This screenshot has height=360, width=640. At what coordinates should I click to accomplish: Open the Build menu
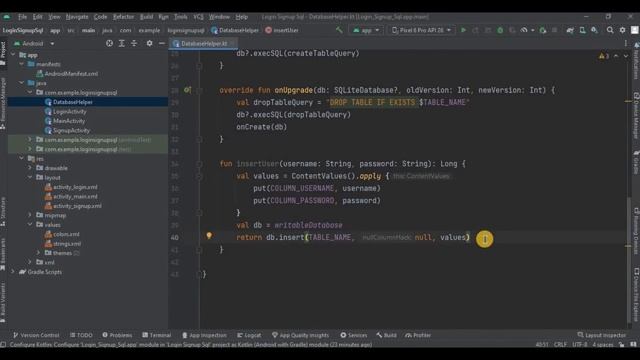point(146,17)
